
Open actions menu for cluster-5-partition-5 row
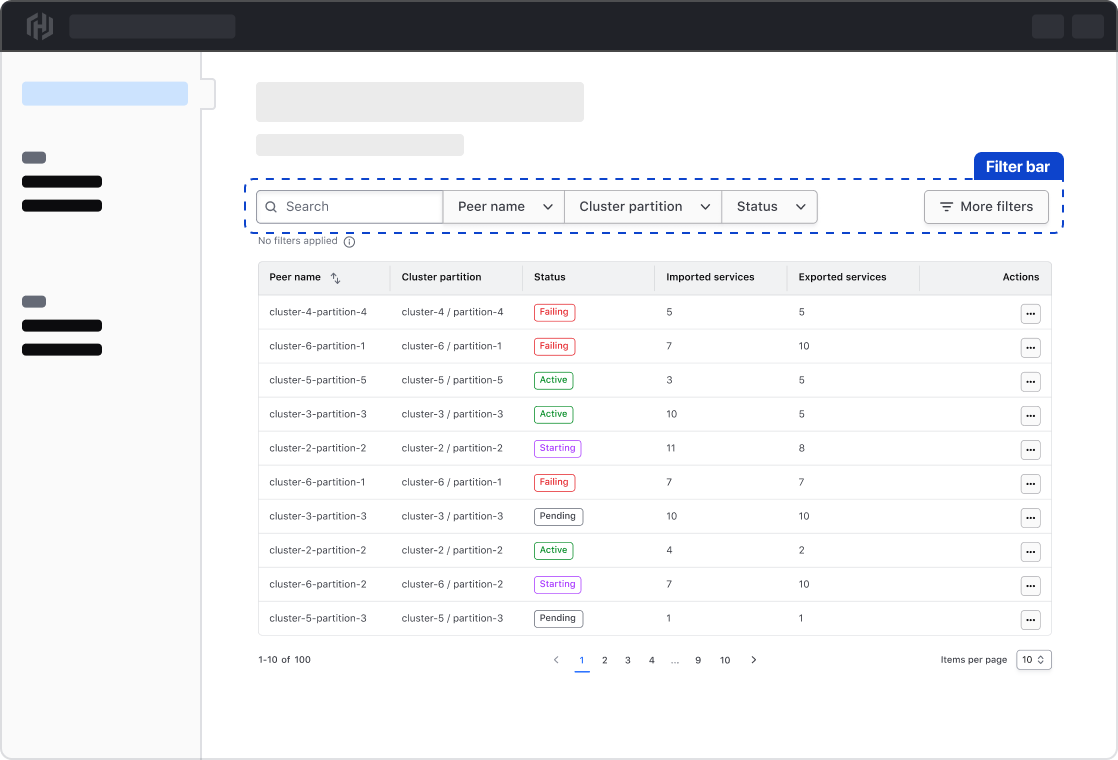pyautogui.click(x=1030, y=382)
